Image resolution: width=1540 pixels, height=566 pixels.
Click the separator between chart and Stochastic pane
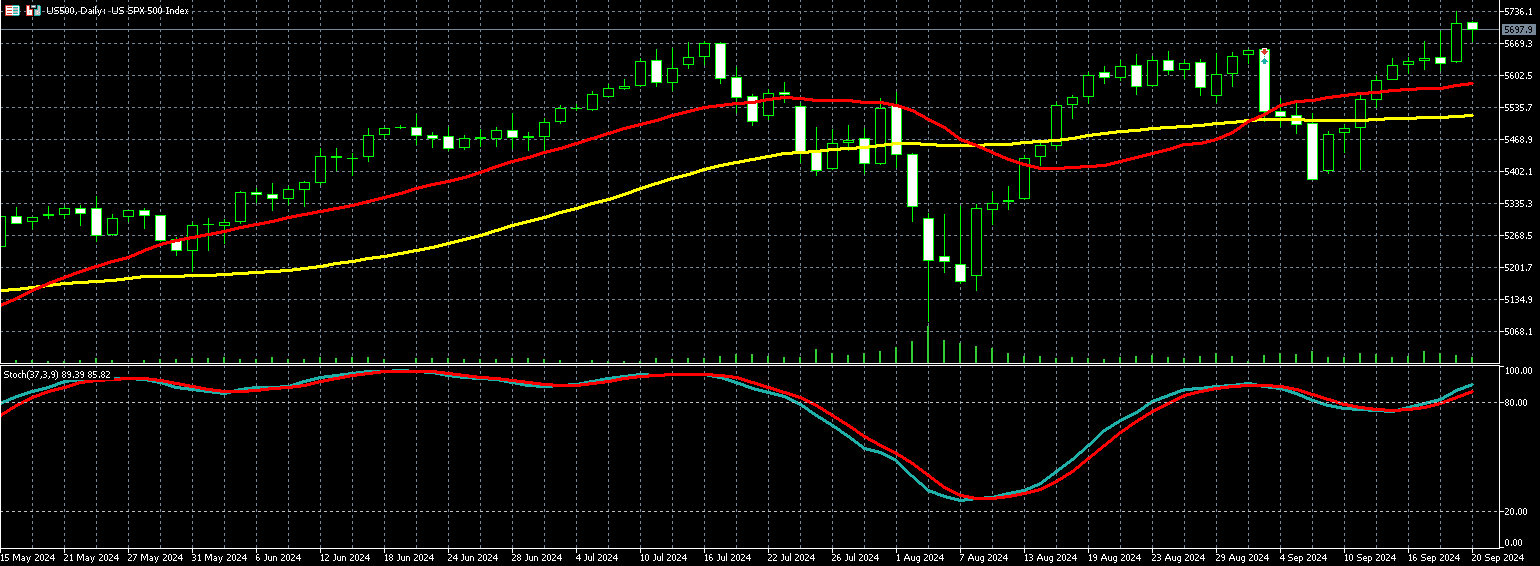coord(750,364)
